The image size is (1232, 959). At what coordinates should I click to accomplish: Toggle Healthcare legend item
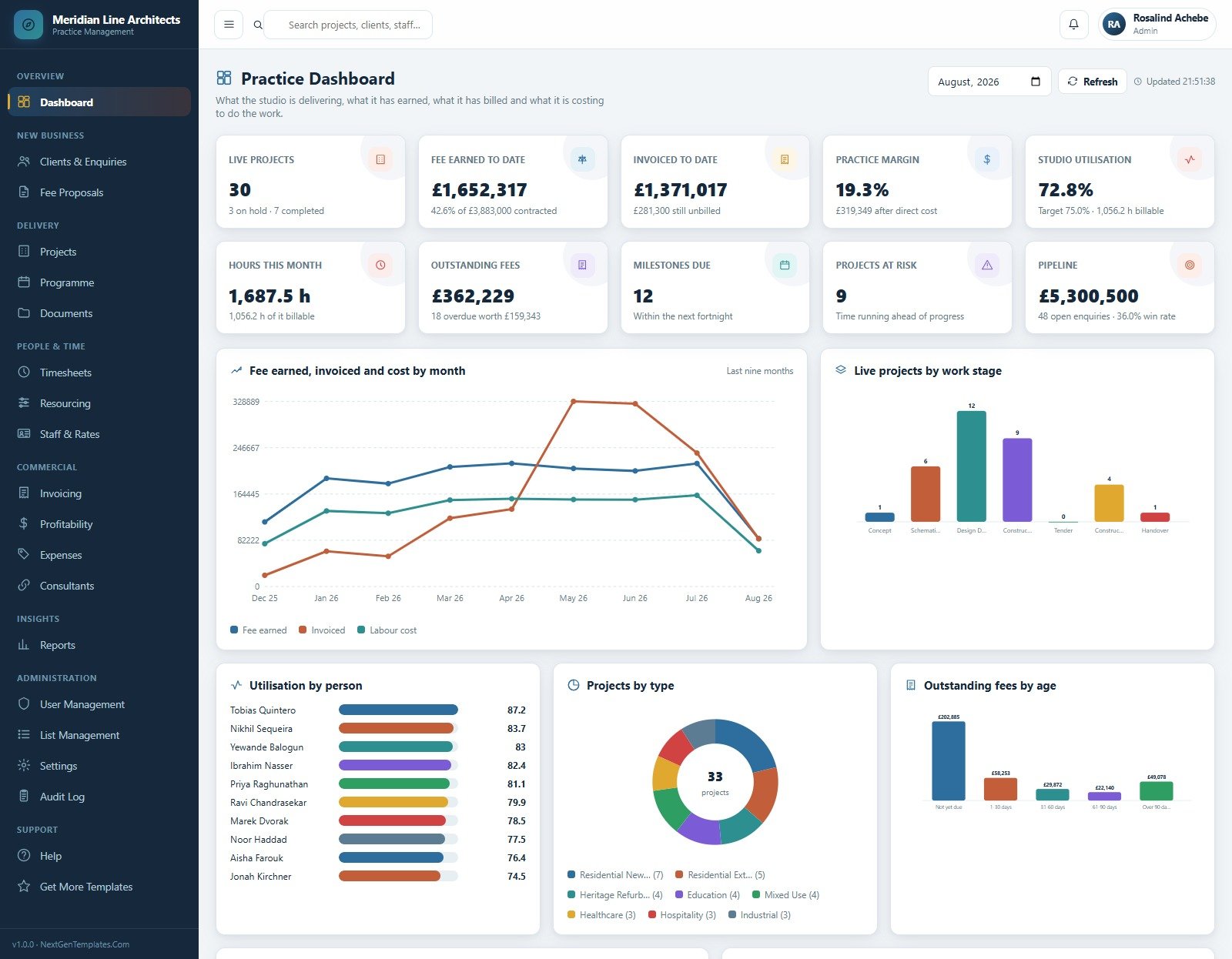[x=601, y=914]
